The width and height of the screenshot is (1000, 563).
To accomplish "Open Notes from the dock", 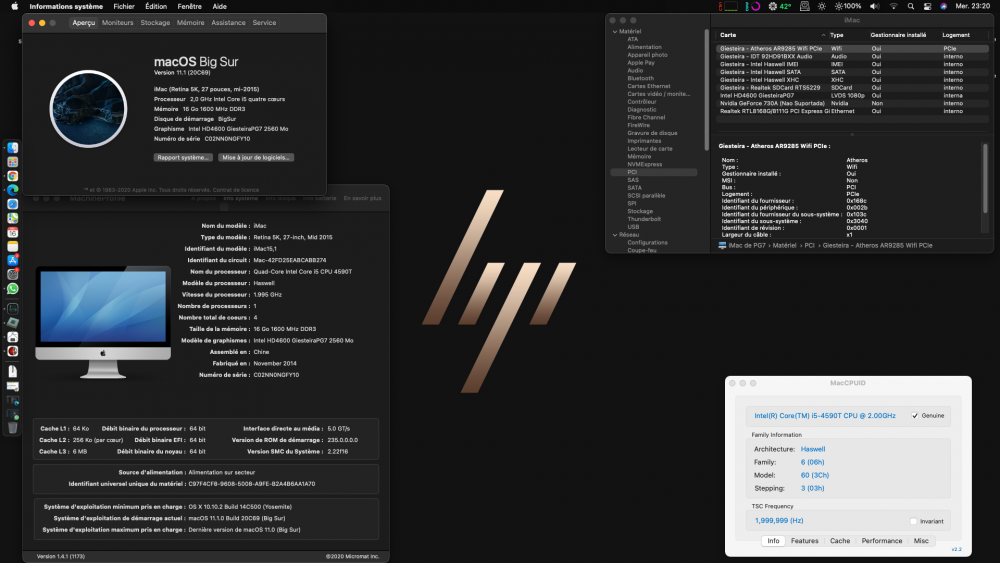I will click(12, 246).
